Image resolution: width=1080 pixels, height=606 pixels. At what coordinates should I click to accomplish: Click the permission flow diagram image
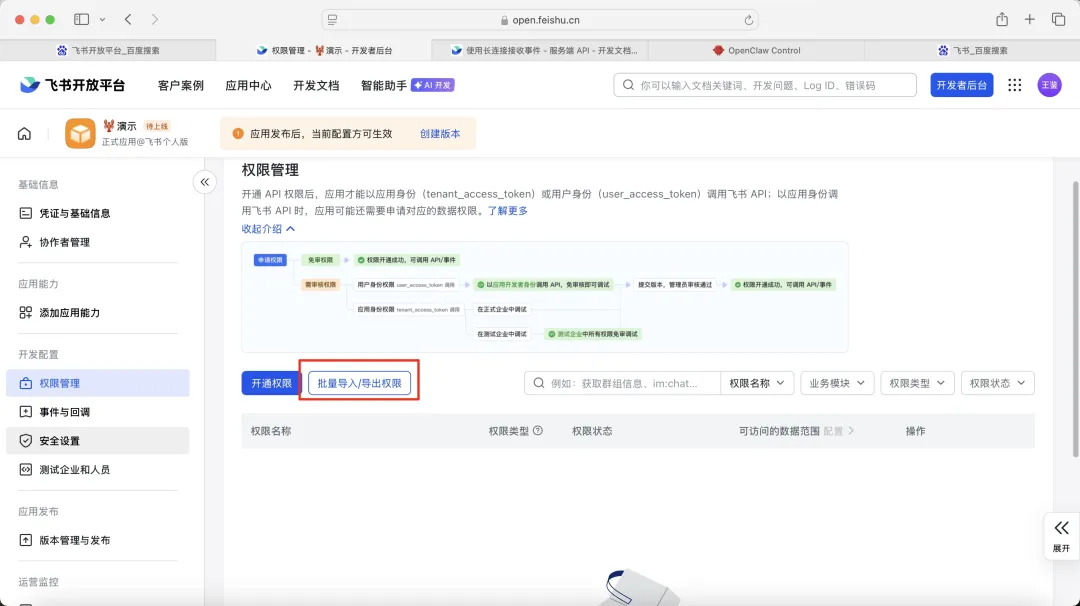click(544, 297)
